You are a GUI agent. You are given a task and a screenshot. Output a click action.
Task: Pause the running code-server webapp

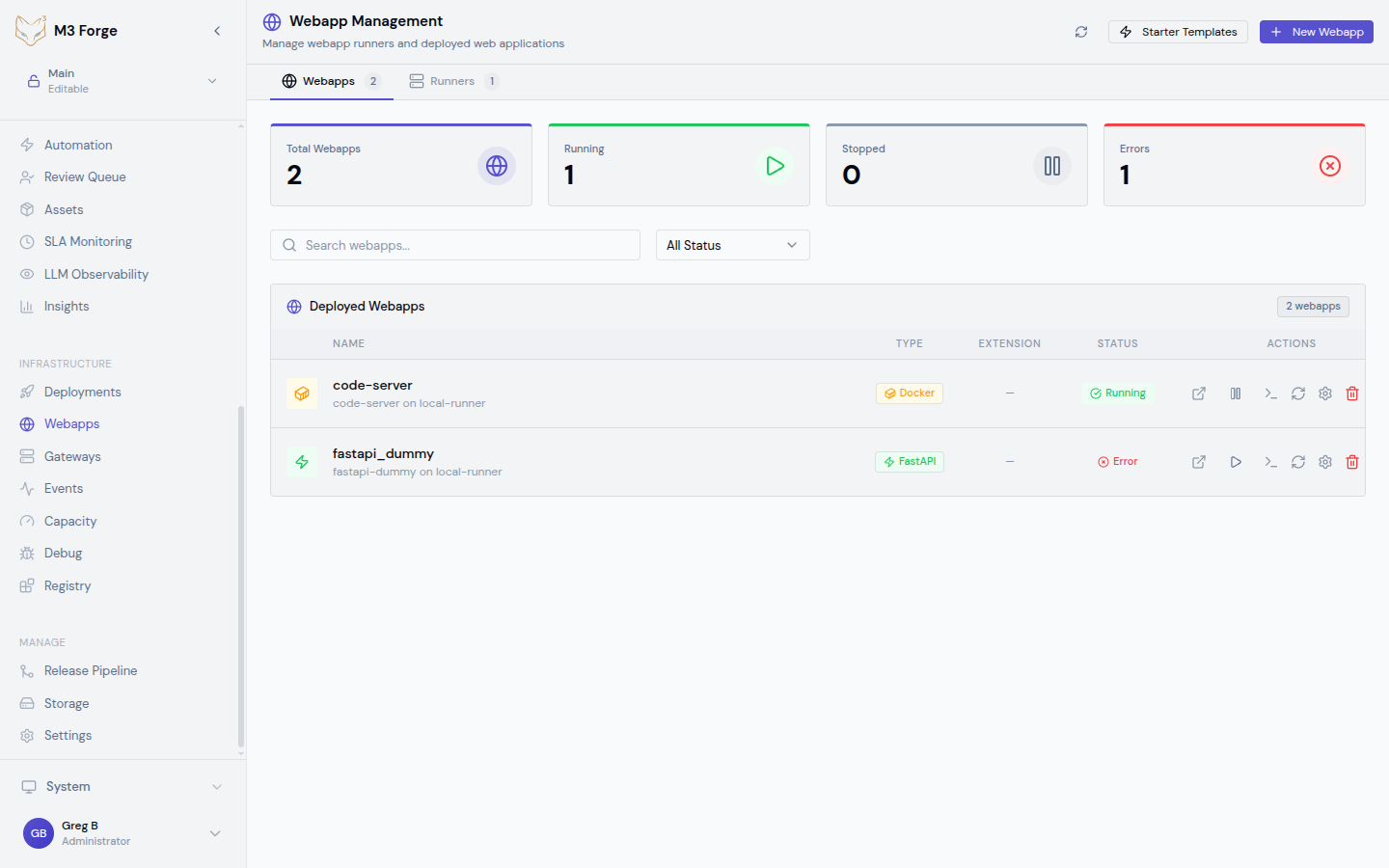(x=1236, y=393)
